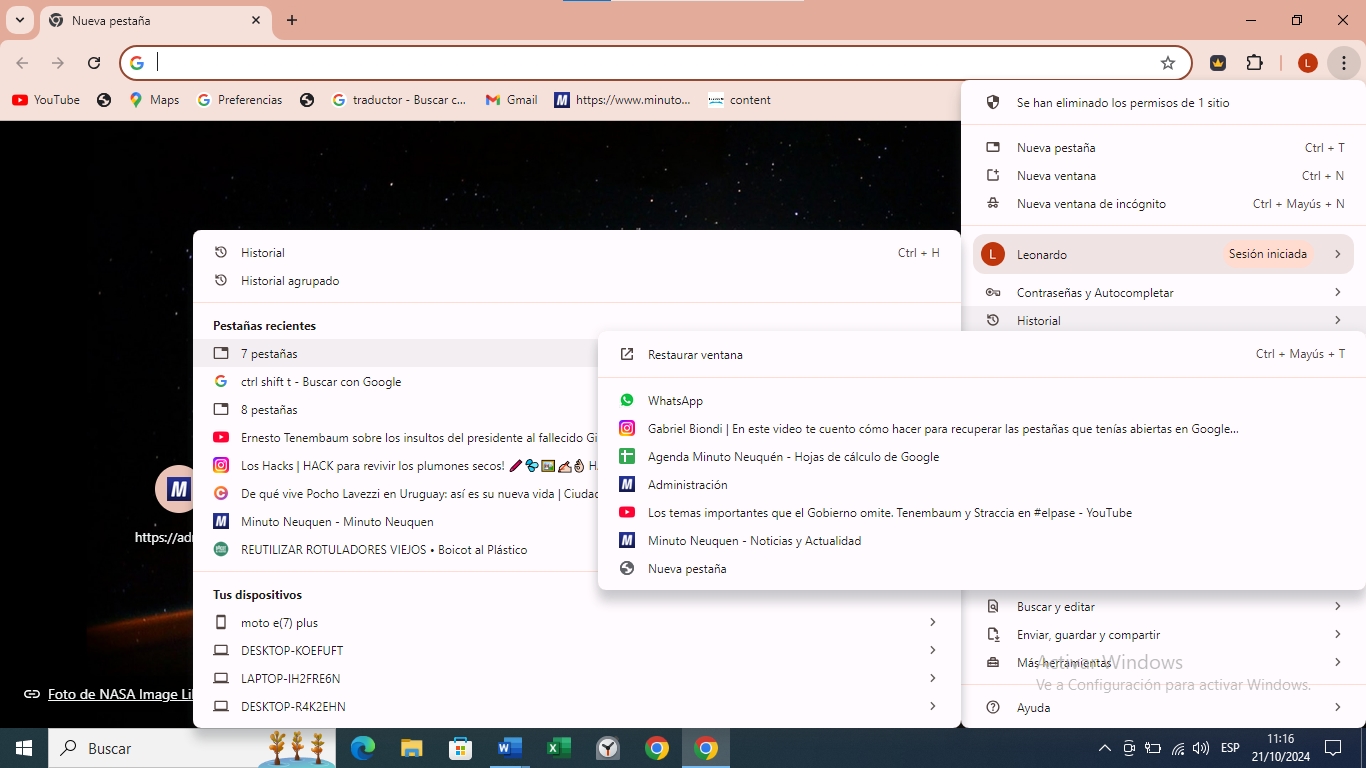The height and width of the screenshot is (768, 1366).
Task: Open the crown extension icon in the toolbar
Action: click(1218, 63)
